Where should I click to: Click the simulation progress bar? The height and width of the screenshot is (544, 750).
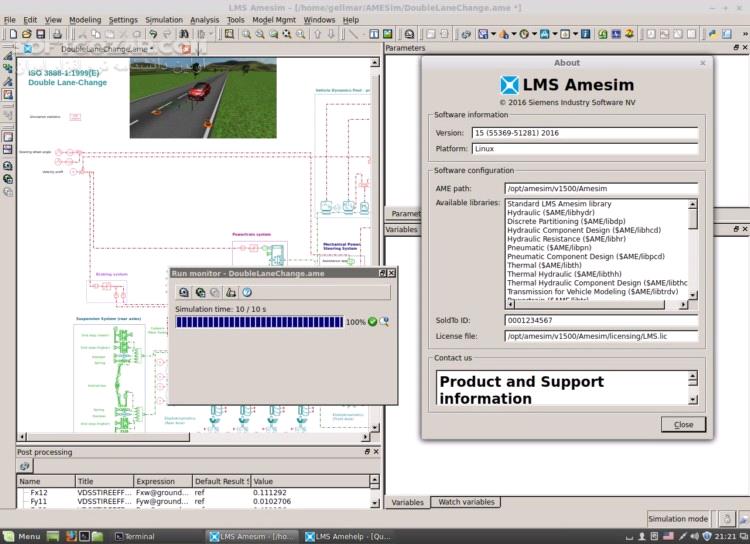259,322
